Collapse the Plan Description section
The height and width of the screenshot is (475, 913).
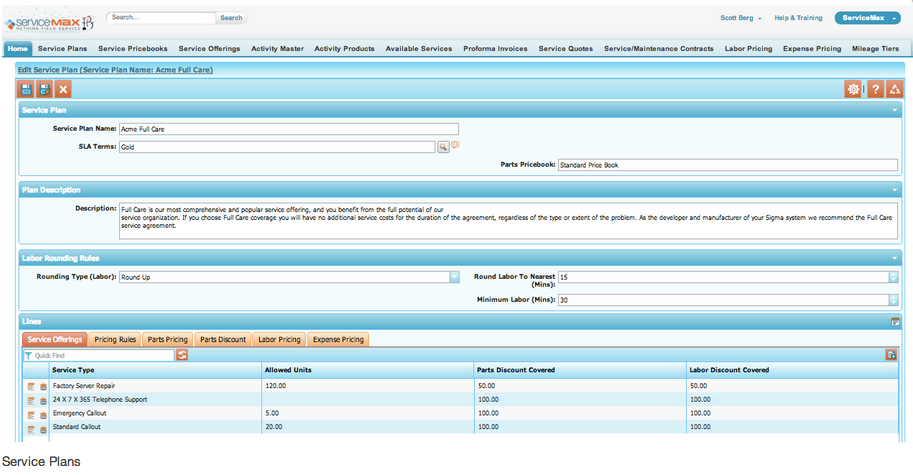[x=895, y=190]
